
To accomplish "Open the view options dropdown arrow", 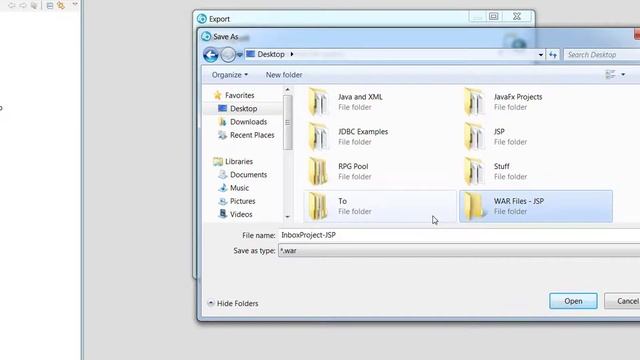I will click(623, 74).
